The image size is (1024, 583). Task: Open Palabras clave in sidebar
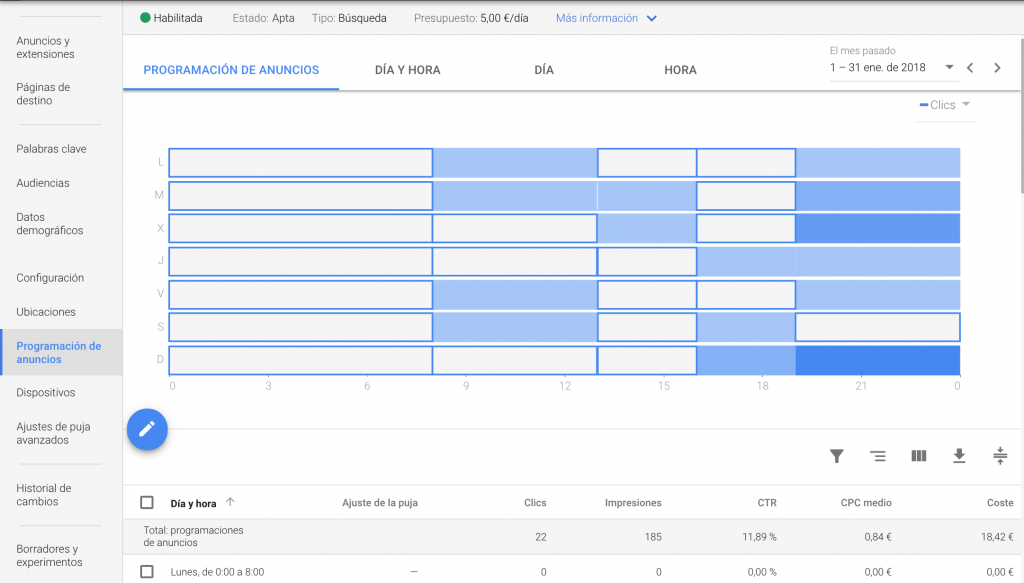point(52,149)
